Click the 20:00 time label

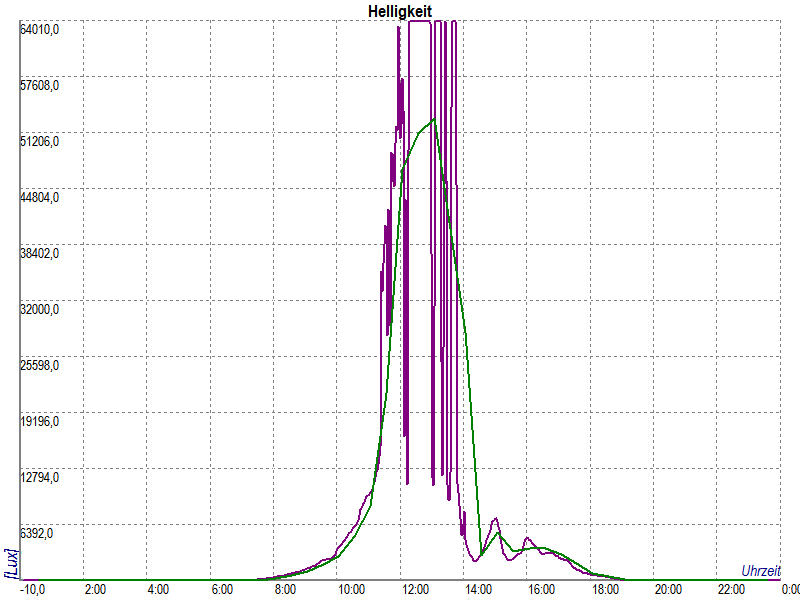[668, 590]
